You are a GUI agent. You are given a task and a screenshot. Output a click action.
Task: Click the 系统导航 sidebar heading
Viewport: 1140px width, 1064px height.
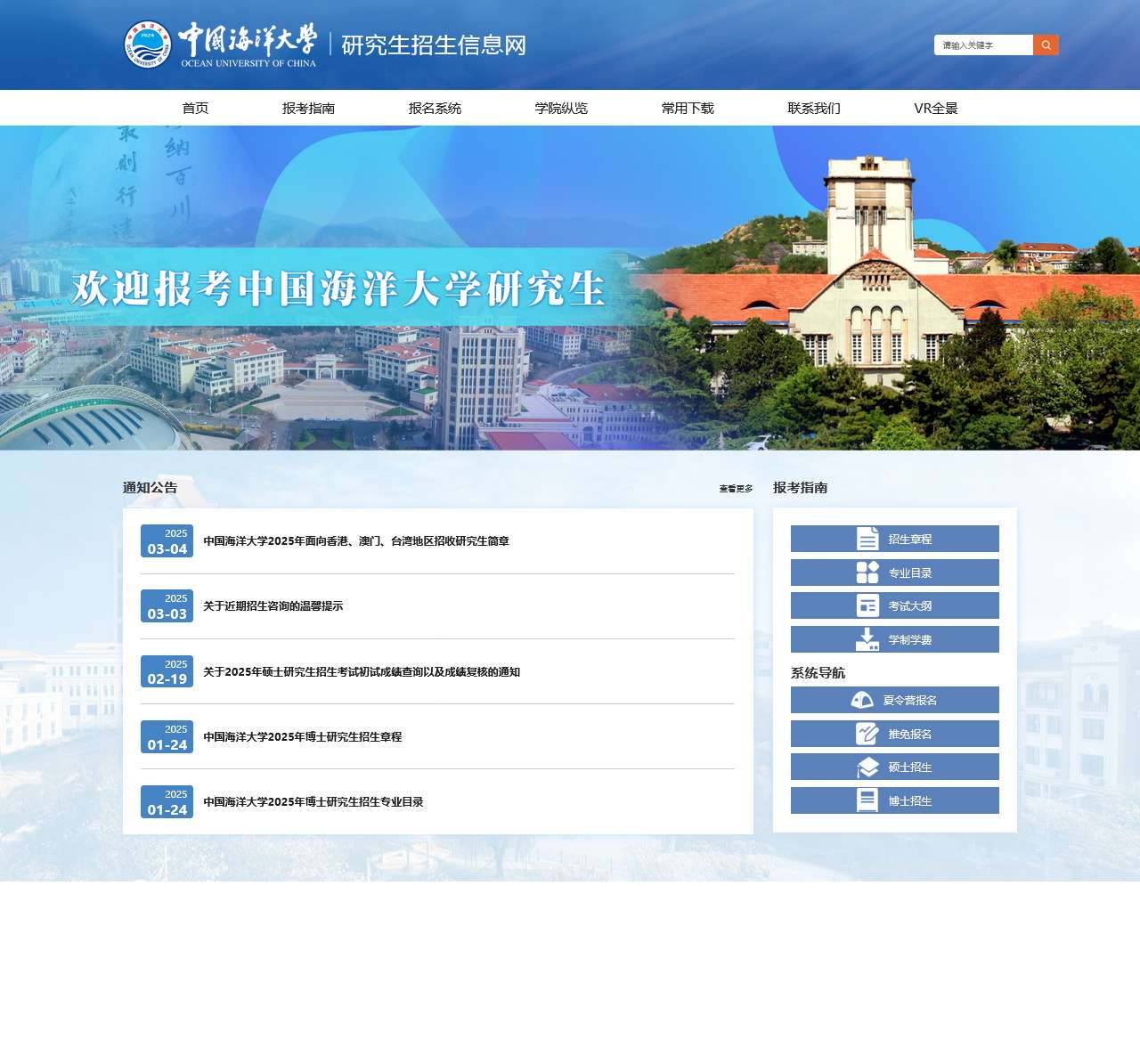tap(818, 673)
